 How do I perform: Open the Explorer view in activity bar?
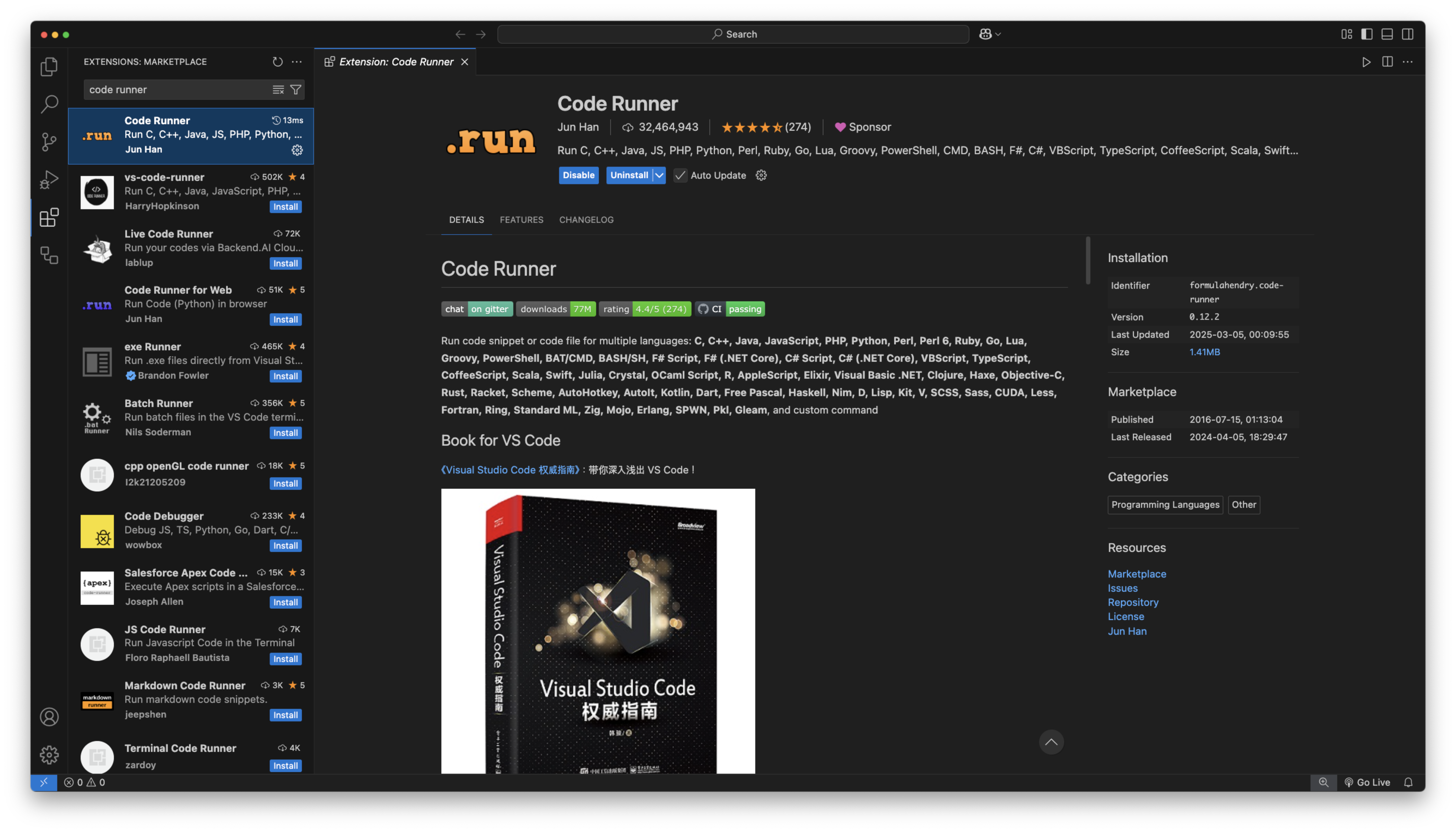pyautogui.click(x=49, y=66)
